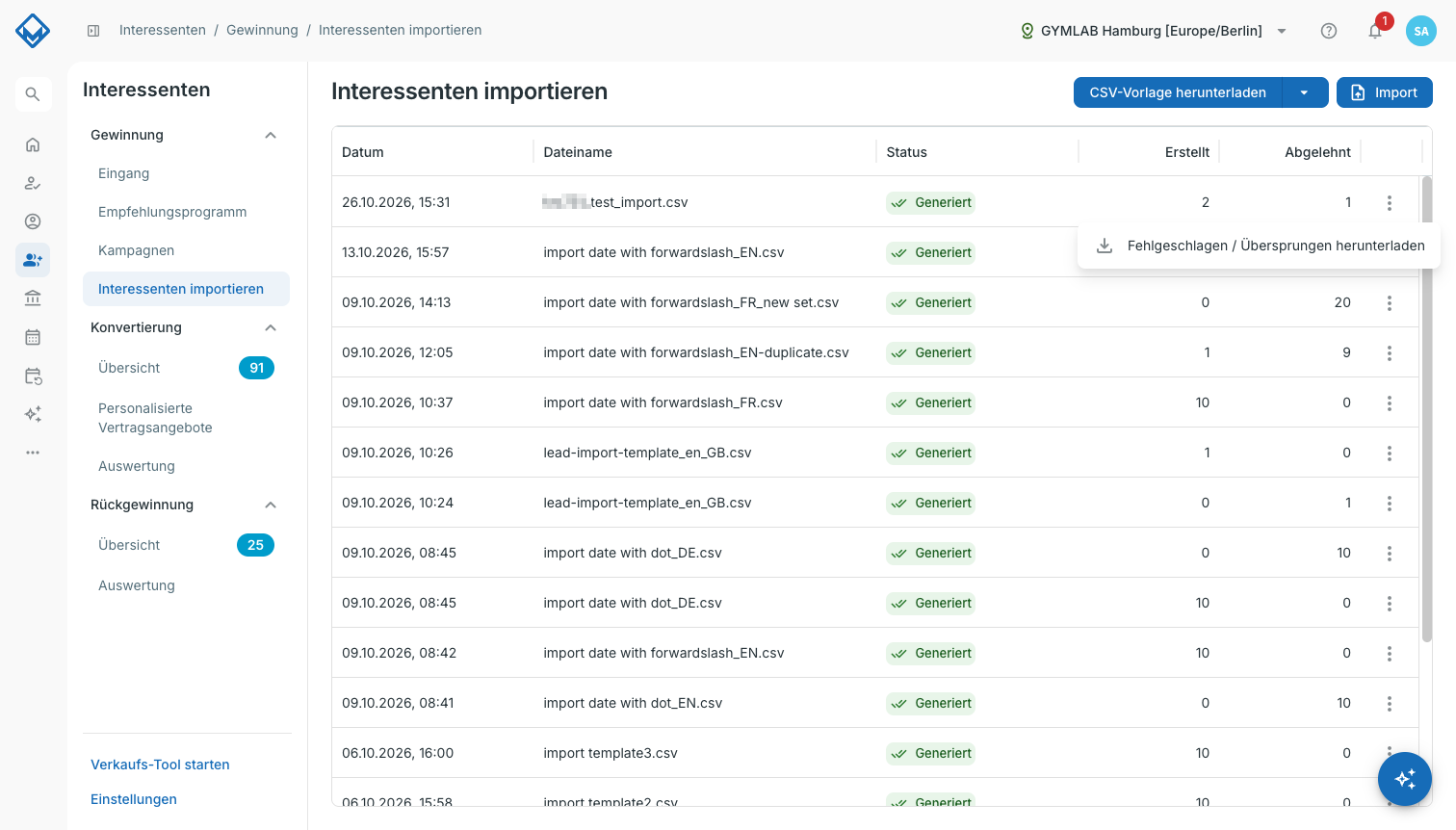The width and height of the screenshot is (1456, 830).
Task: Click the Import button
Action: click(x=1385, y=92)
